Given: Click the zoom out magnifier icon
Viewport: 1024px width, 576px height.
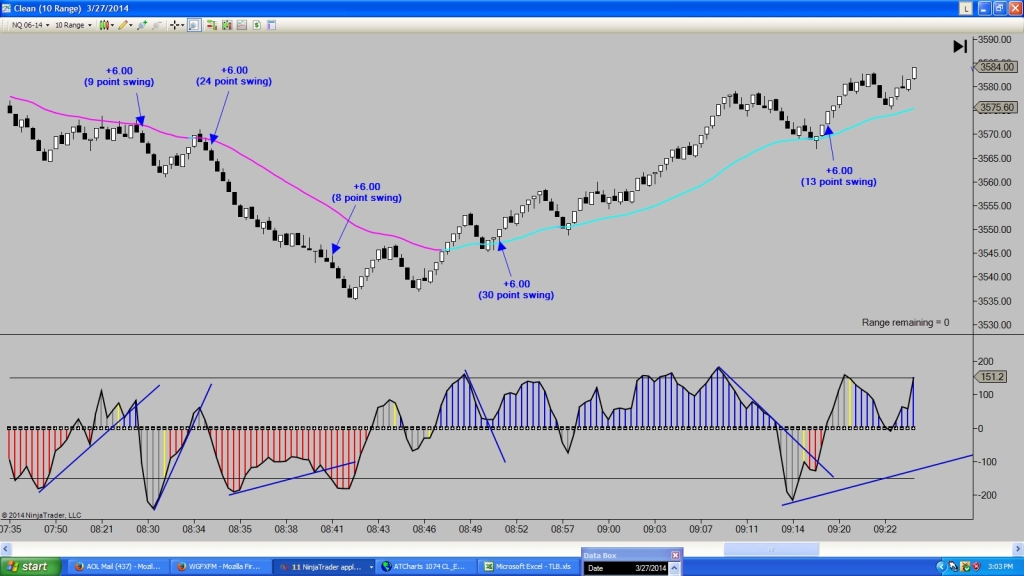Looking at the screenshot, I should pos(157,25).
